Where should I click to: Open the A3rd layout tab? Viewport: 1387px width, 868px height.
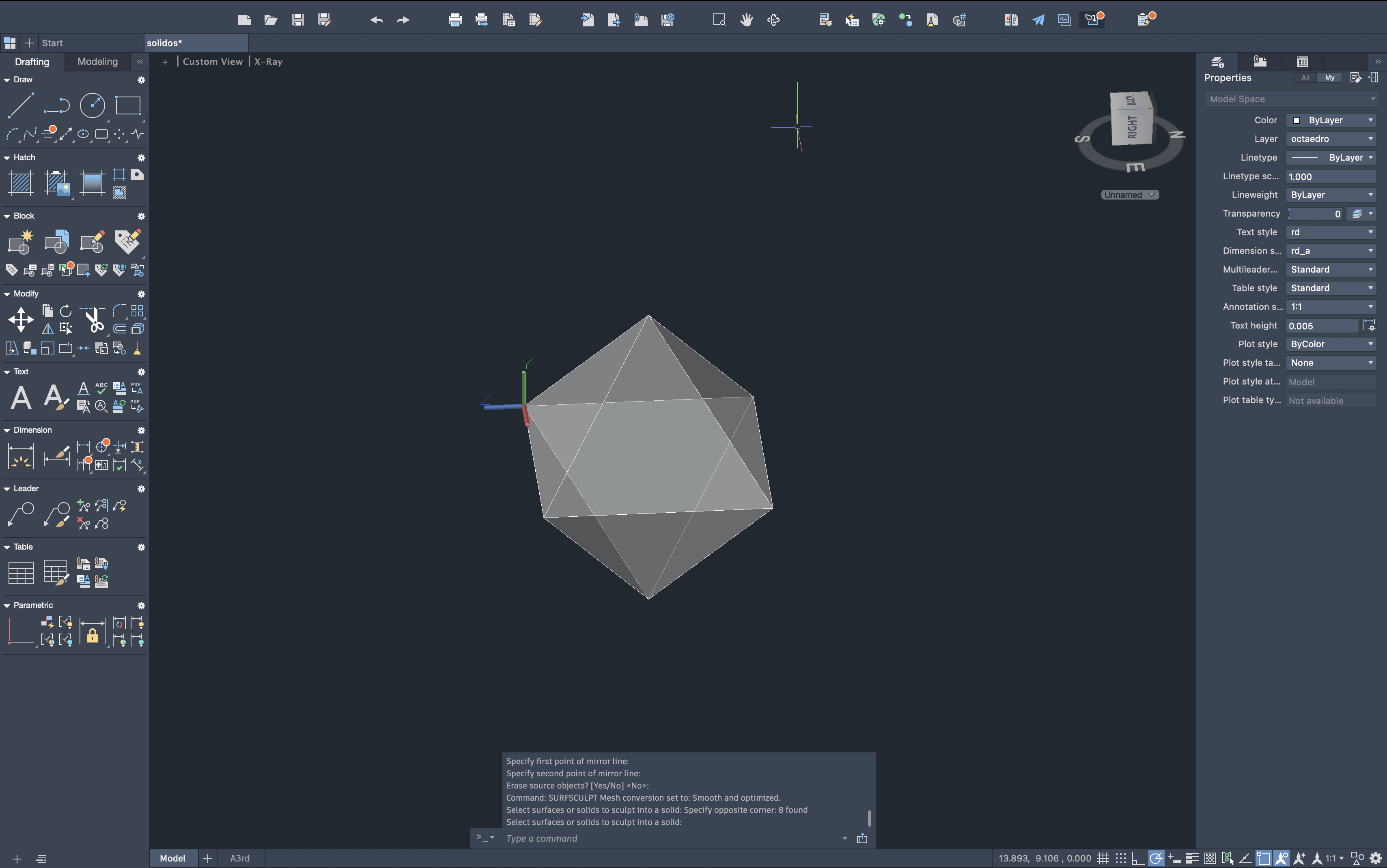click(239, 858)
